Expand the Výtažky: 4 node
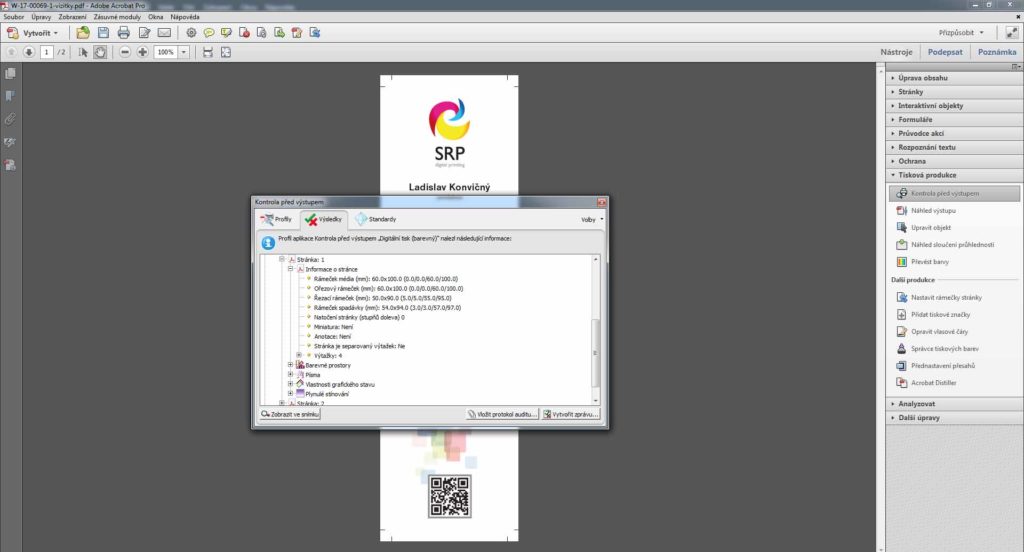Screen dimensions: 1024x552 [x=299, y=355]
